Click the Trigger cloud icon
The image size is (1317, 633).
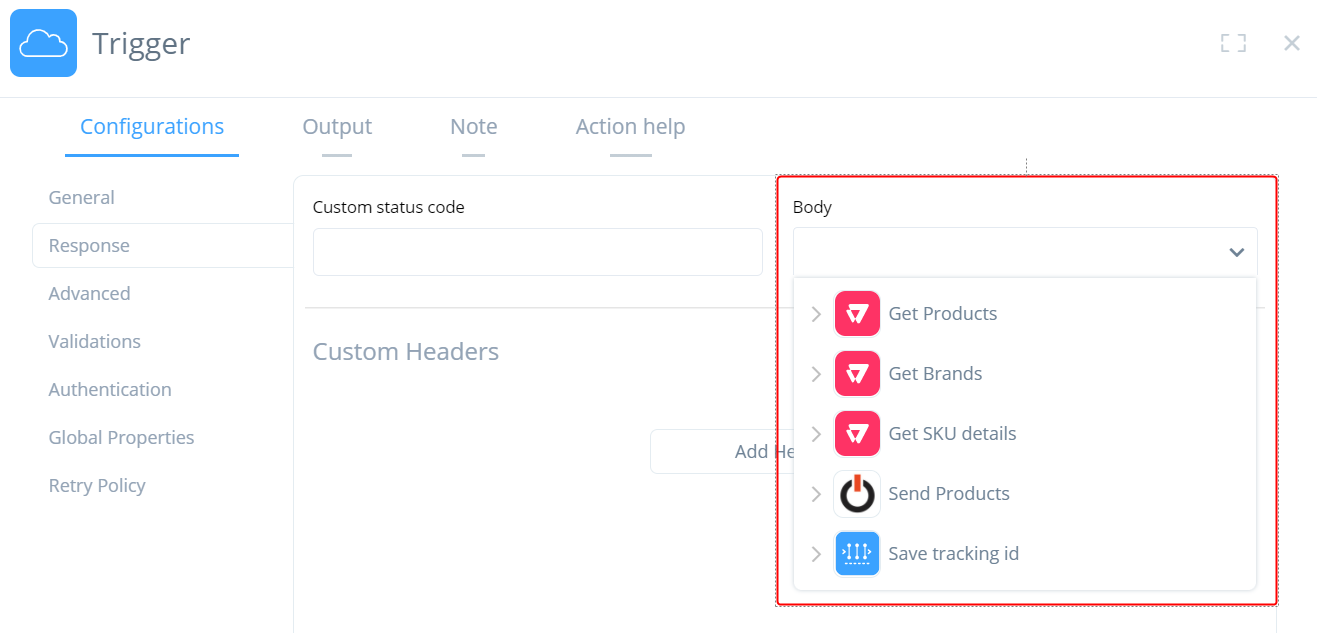tap(43, 43)
